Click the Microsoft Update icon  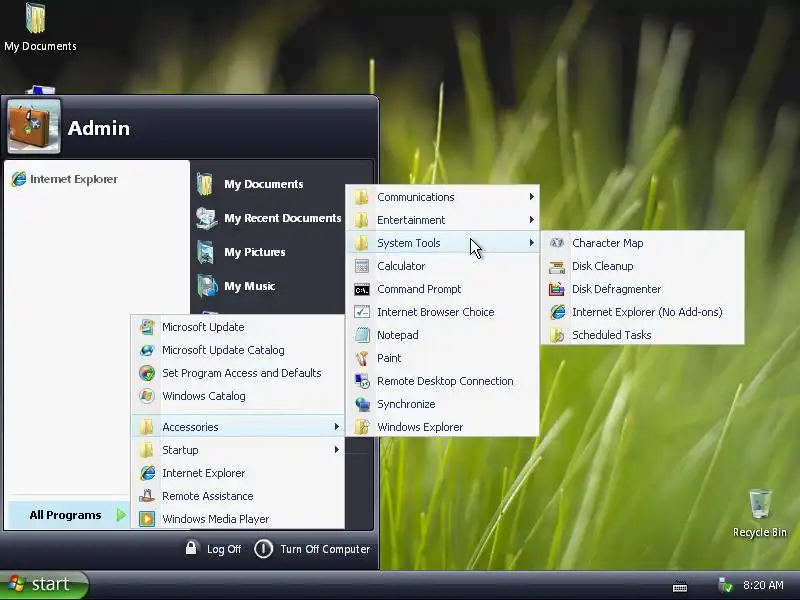pyautogui.click(x=147, y=327)
